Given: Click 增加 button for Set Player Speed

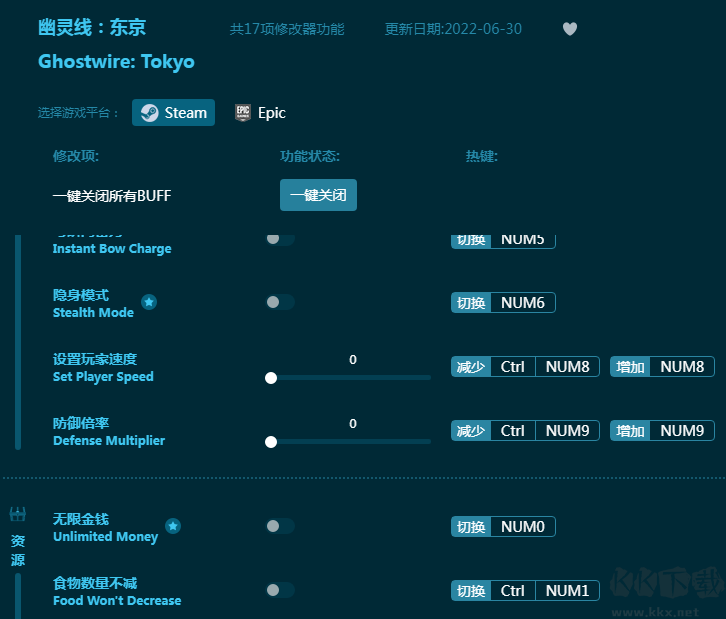Looking at the screenshot, I should (631, 367).
